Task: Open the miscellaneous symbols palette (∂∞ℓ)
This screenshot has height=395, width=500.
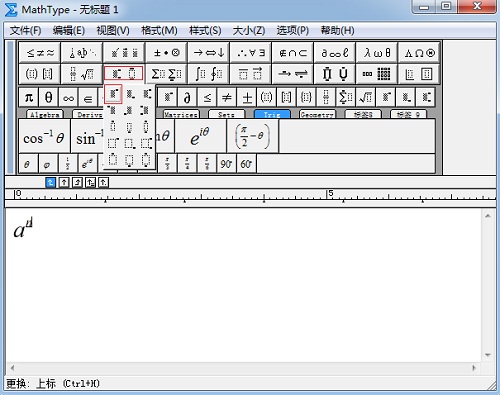Action: pos(334,53)
